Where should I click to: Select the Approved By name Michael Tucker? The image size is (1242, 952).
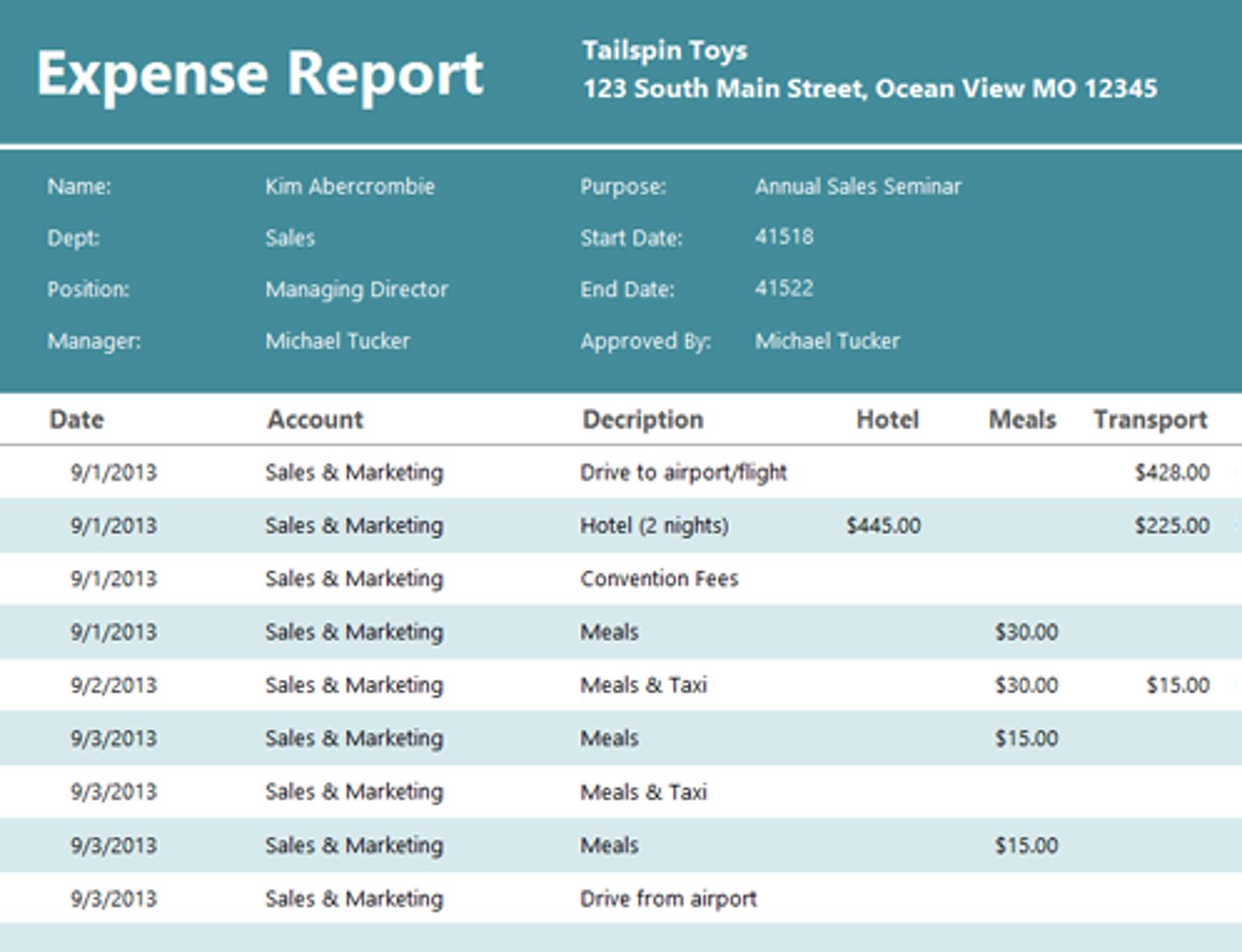(x=827, y=341)
